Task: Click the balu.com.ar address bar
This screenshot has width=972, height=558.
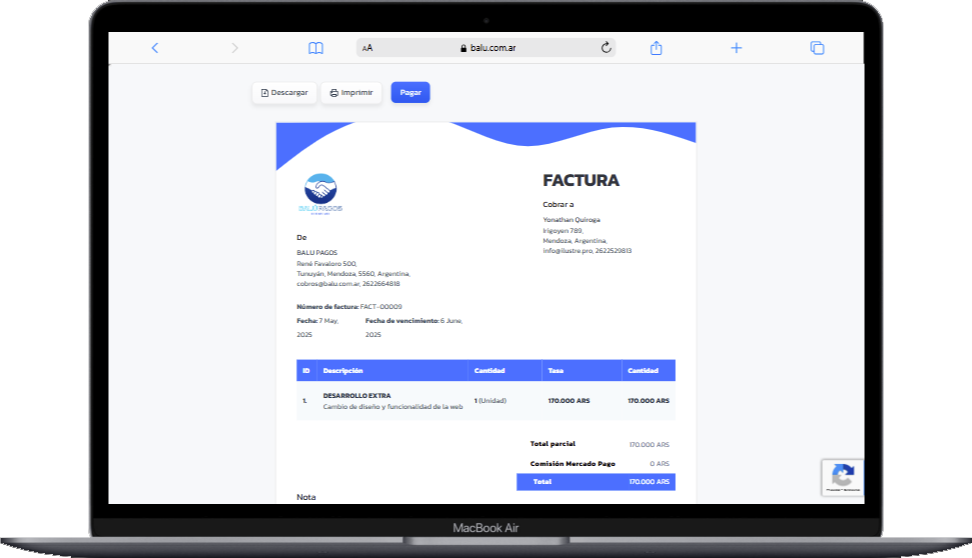Action: point(488,48)
